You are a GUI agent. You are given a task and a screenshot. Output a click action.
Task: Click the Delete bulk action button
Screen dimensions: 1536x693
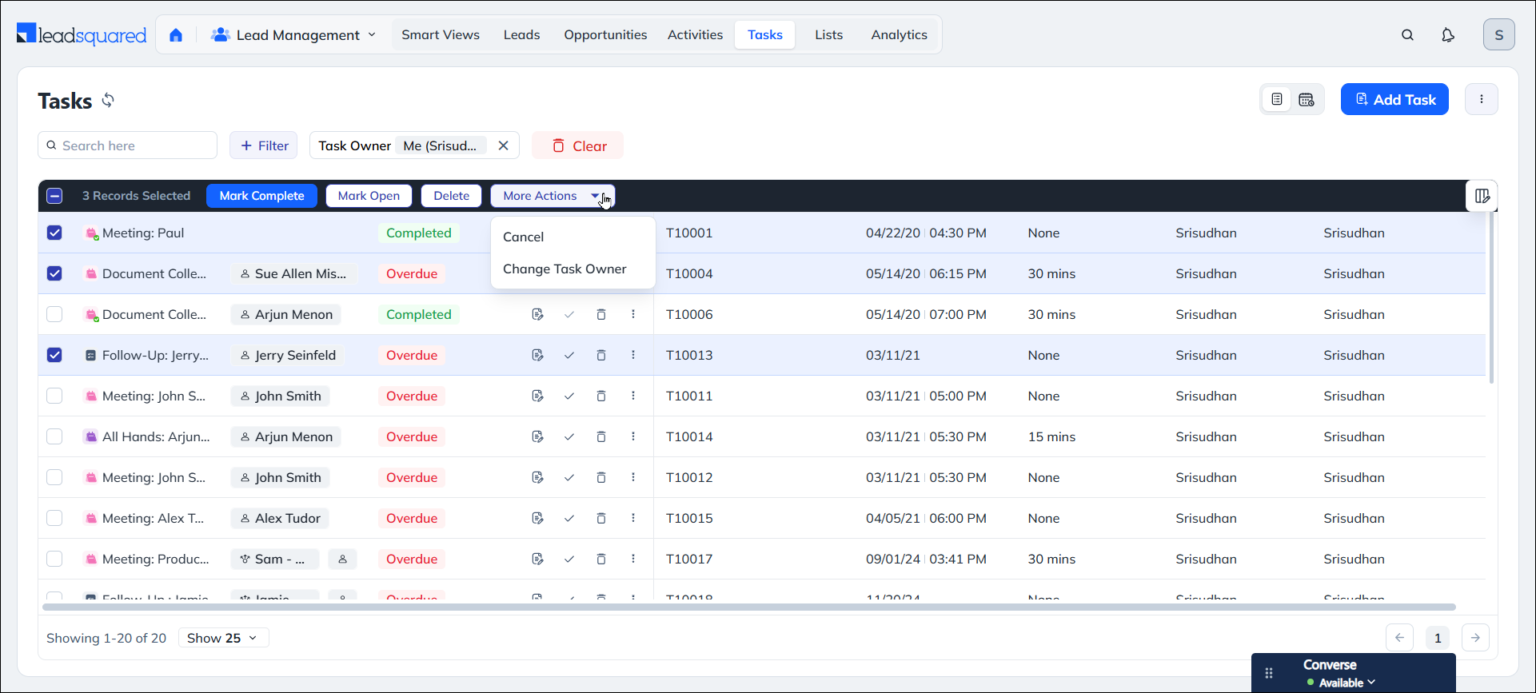coord(451,196)
